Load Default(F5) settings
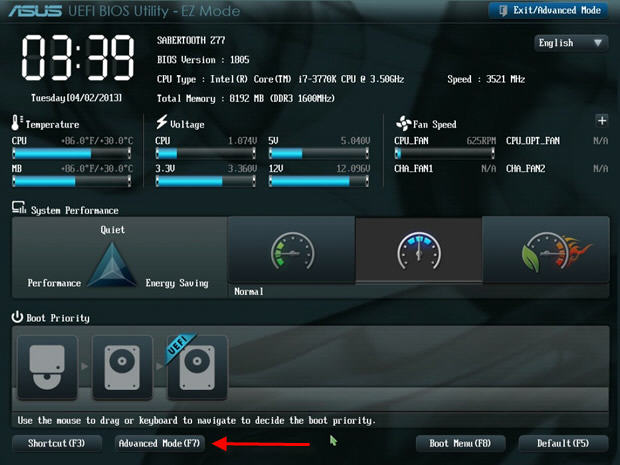This screenshot has height=465, width=620. pos(563,443)
